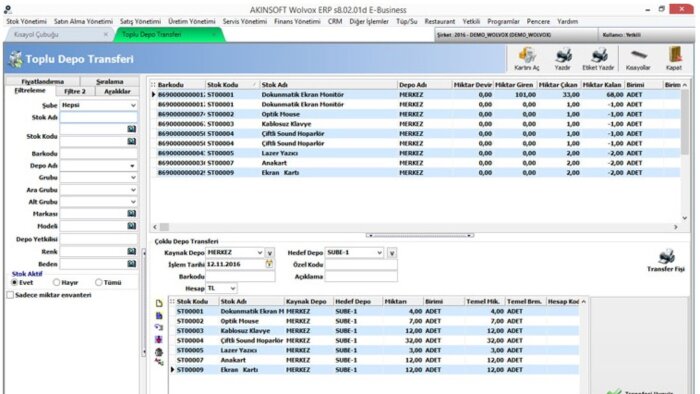Image resolution: width=700 pixels, height=394 pixels.
Task: Click lookup icon beside Stok Adı second field
Action: [132, 129]
